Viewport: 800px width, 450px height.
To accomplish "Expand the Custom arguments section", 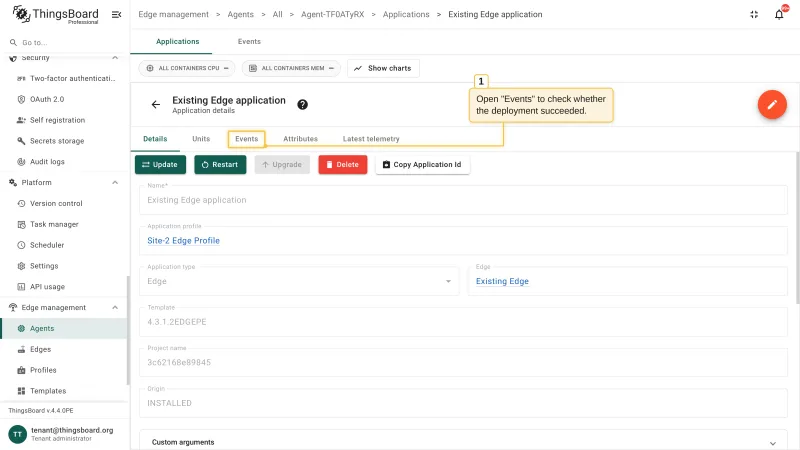I will (x=463, y=442).
